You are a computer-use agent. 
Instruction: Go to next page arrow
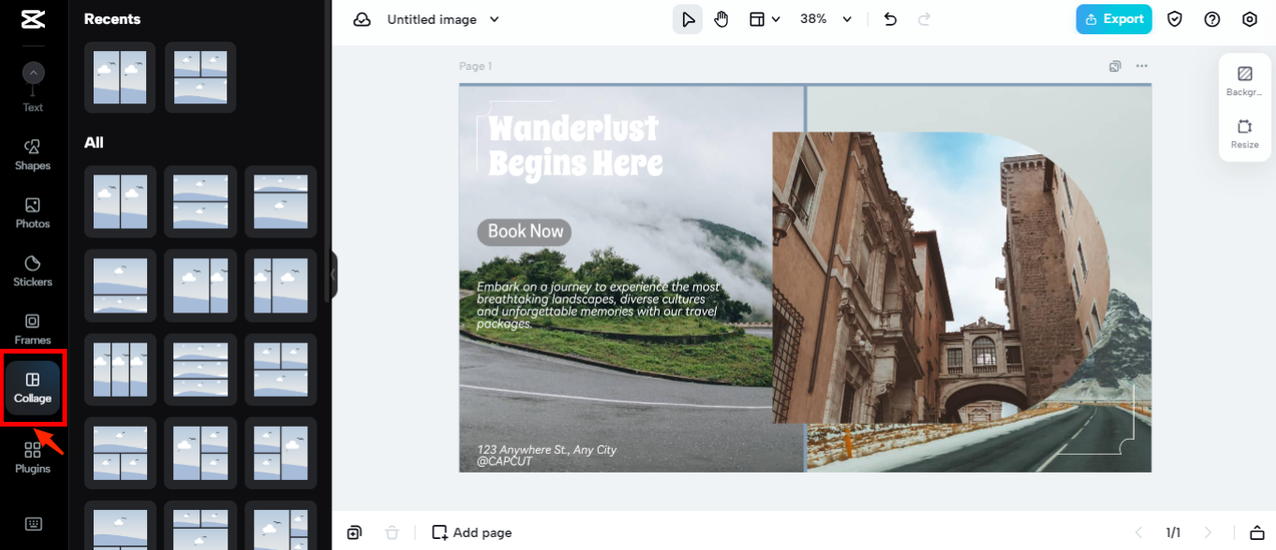1208,532
